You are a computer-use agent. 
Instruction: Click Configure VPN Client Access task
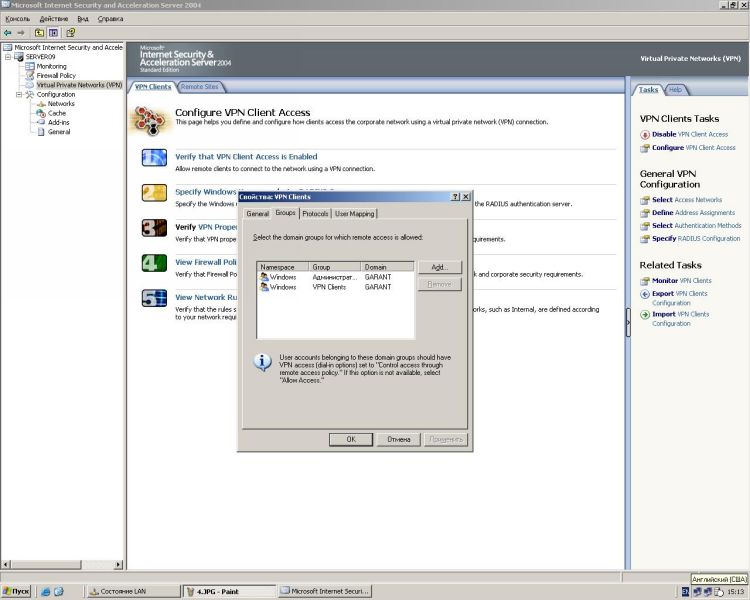[694, 147]
